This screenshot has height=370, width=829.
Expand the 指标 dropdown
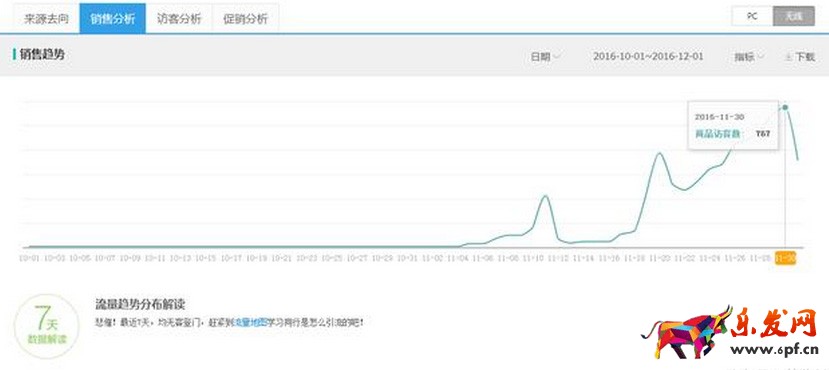(x=749, y=57)
